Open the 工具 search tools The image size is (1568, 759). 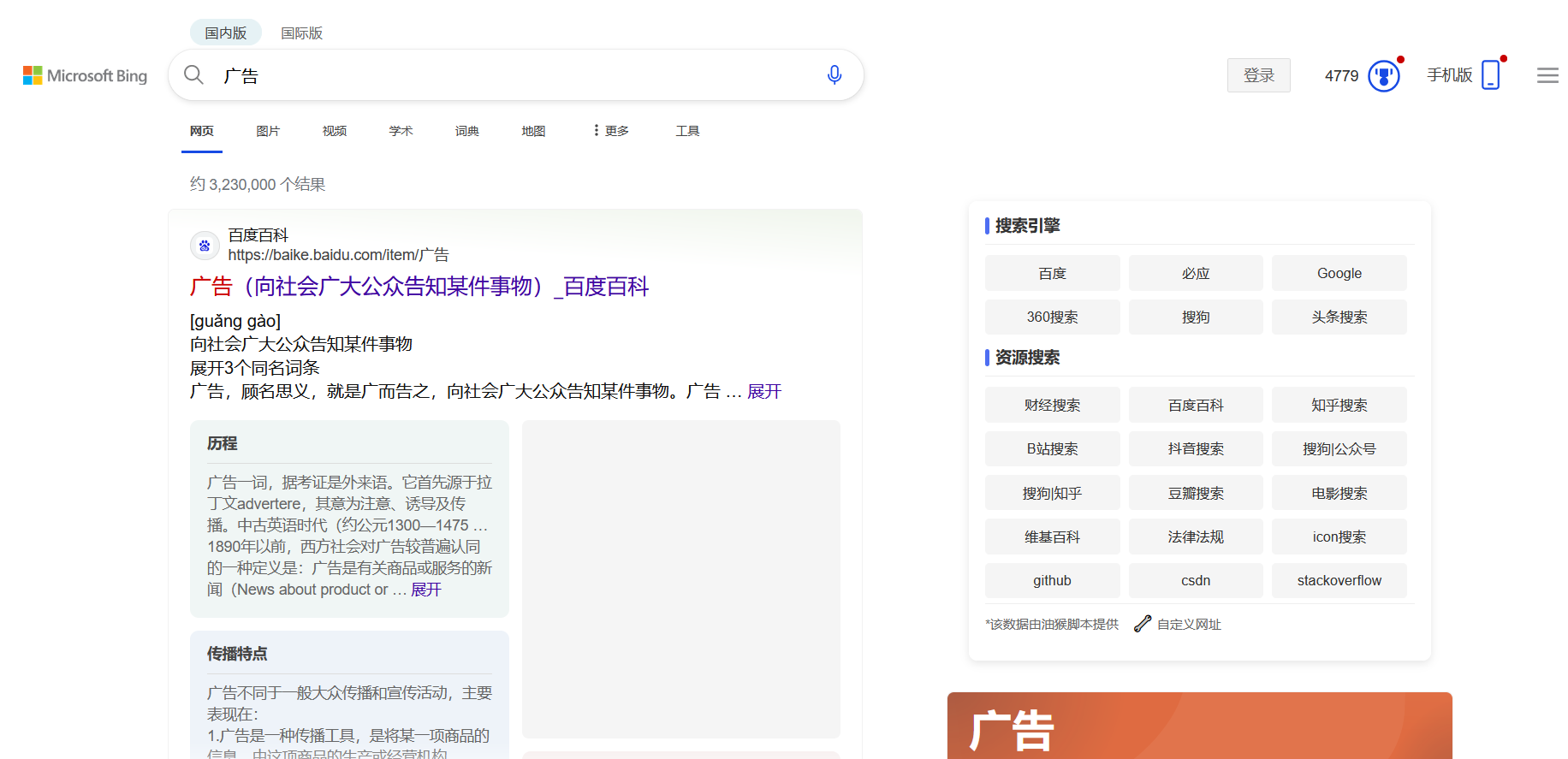pos(688,131)
